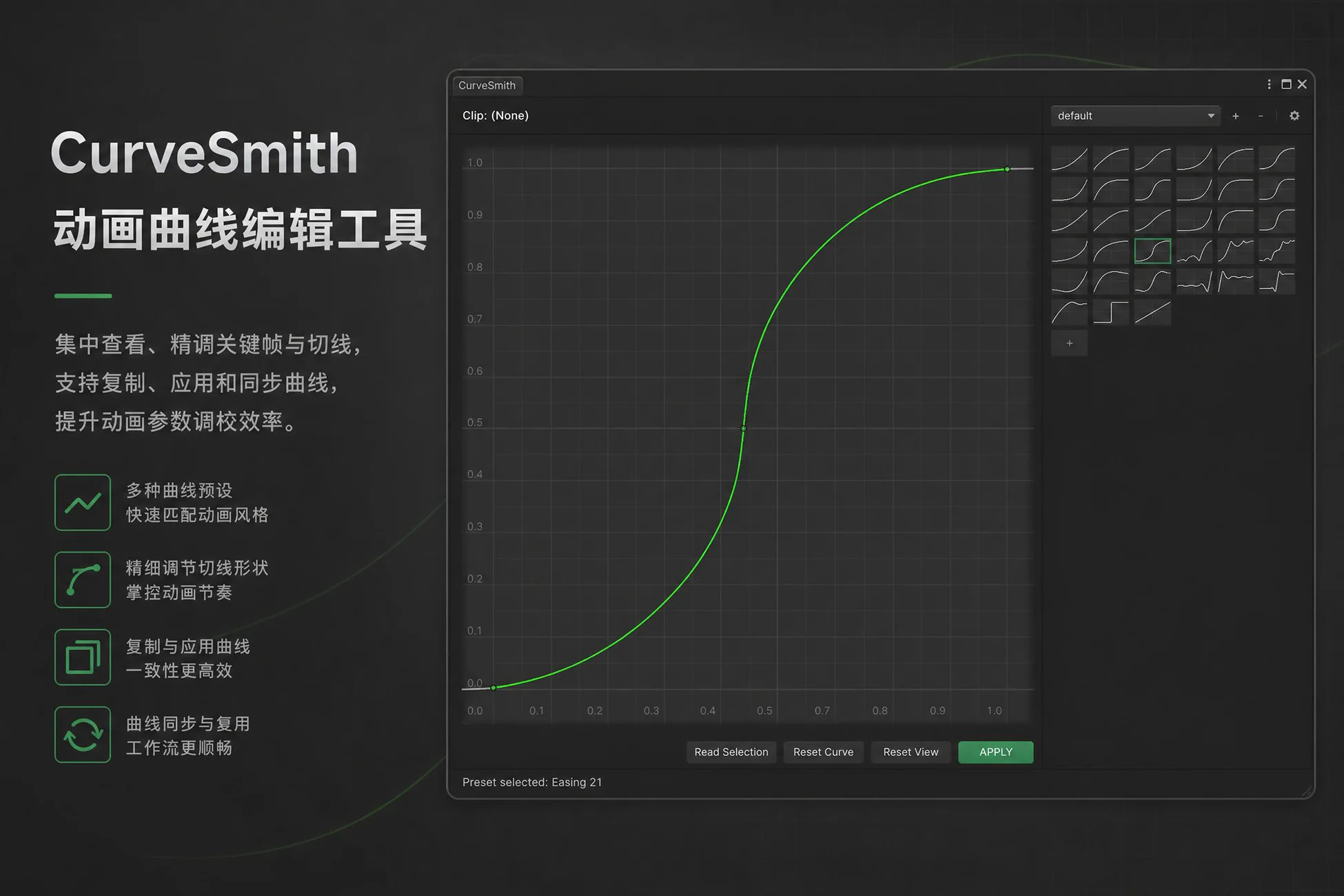The width and height of the screenshot is (1344, 896).
Task: Select preset in first row, second column
Action: (1111, 159)
